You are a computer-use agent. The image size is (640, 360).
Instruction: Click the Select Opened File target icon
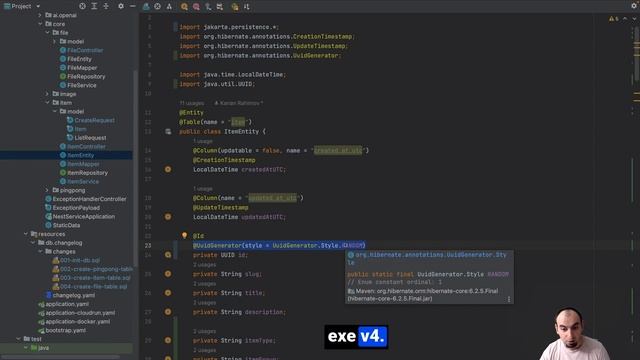(x=82, y=6)
